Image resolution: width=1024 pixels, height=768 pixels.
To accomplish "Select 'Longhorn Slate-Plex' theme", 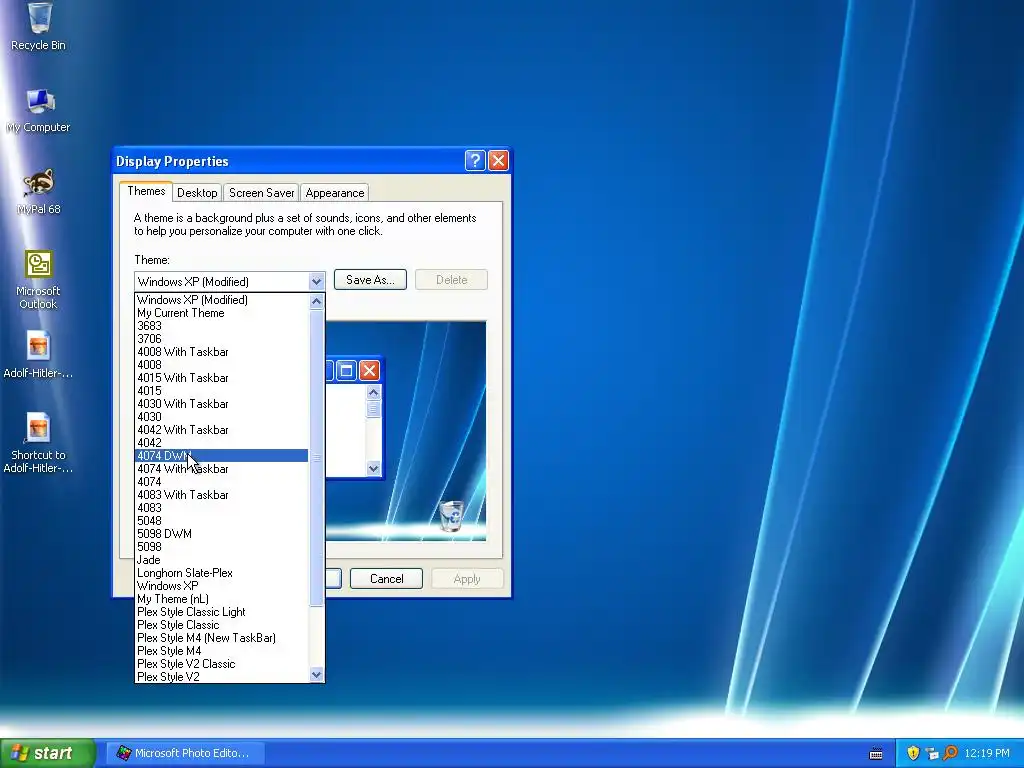I will click(221, 573).
